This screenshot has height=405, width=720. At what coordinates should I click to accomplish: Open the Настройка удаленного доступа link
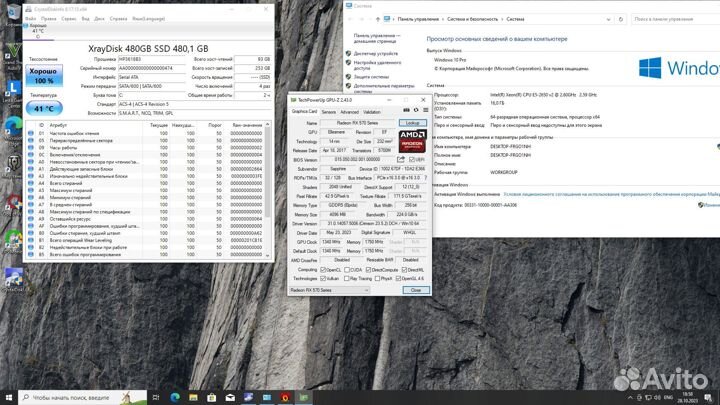click(377, 65)
